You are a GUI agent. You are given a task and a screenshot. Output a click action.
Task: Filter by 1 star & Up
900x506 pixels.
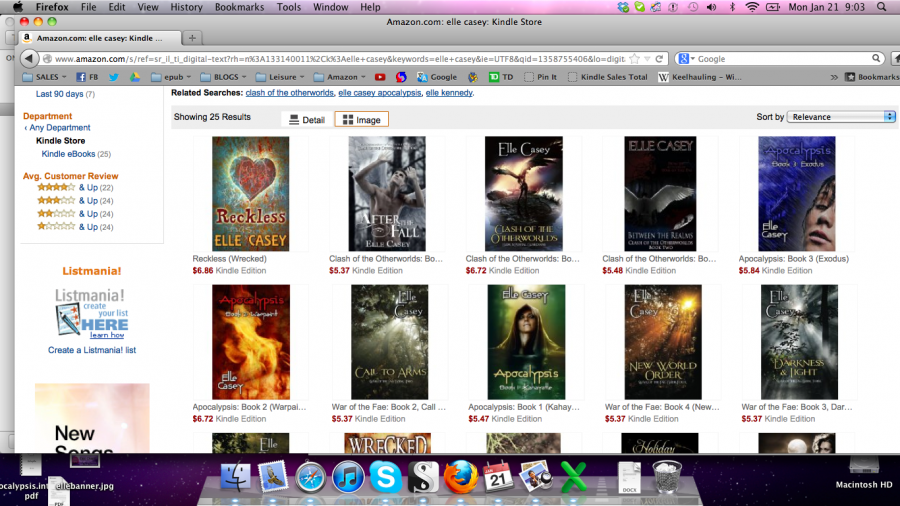tap(75, 227)
